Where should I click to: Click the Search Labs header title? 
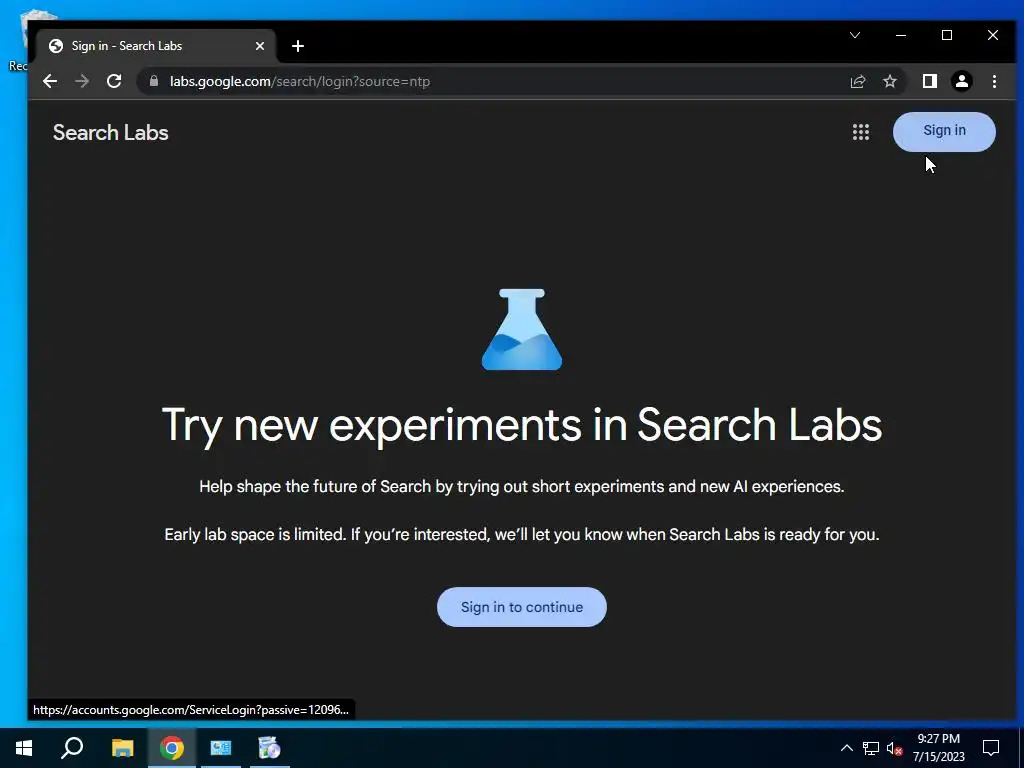110,133
